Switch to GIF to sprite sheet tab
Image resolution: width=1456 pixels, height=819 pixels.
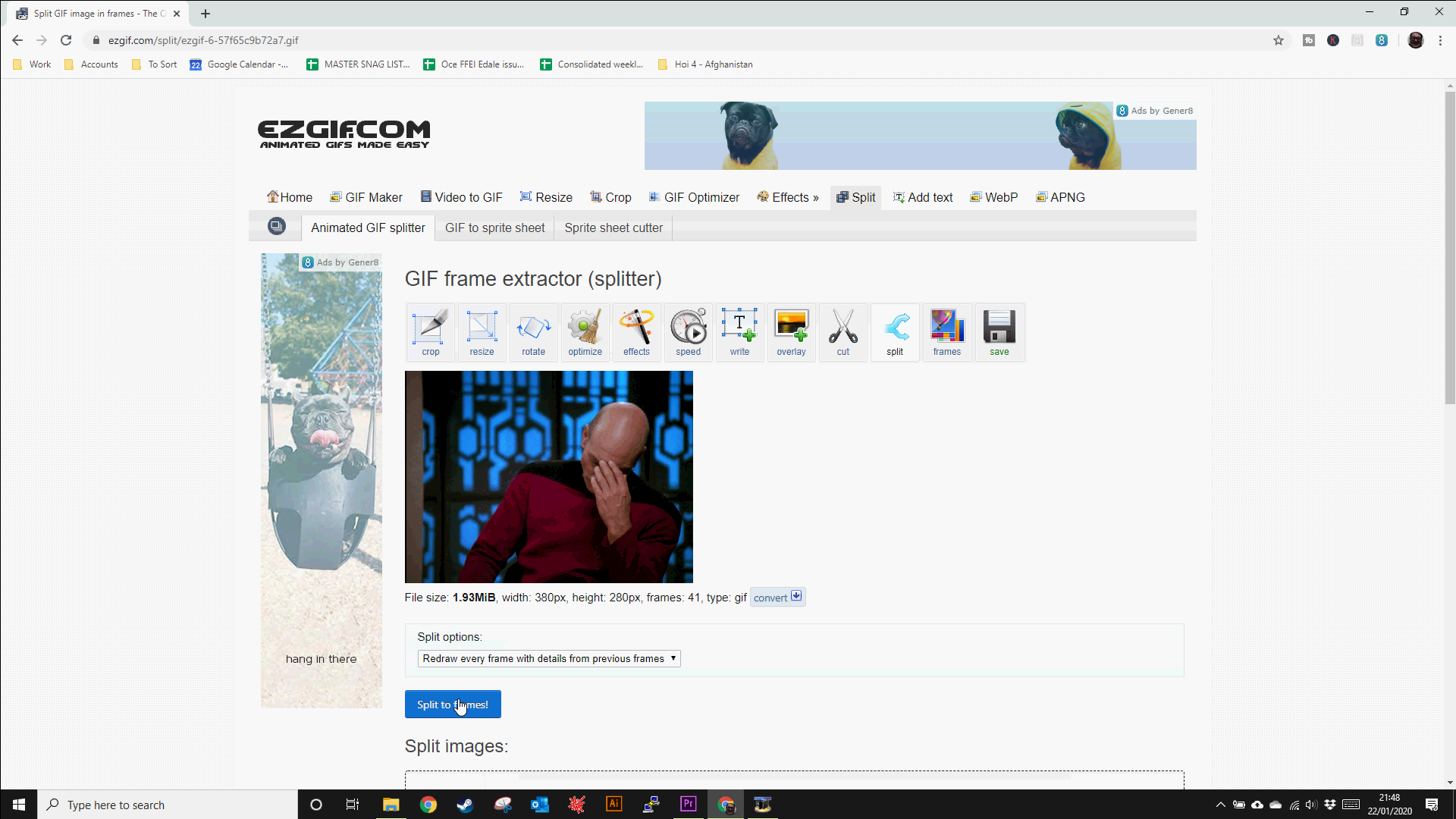point(494,227)
